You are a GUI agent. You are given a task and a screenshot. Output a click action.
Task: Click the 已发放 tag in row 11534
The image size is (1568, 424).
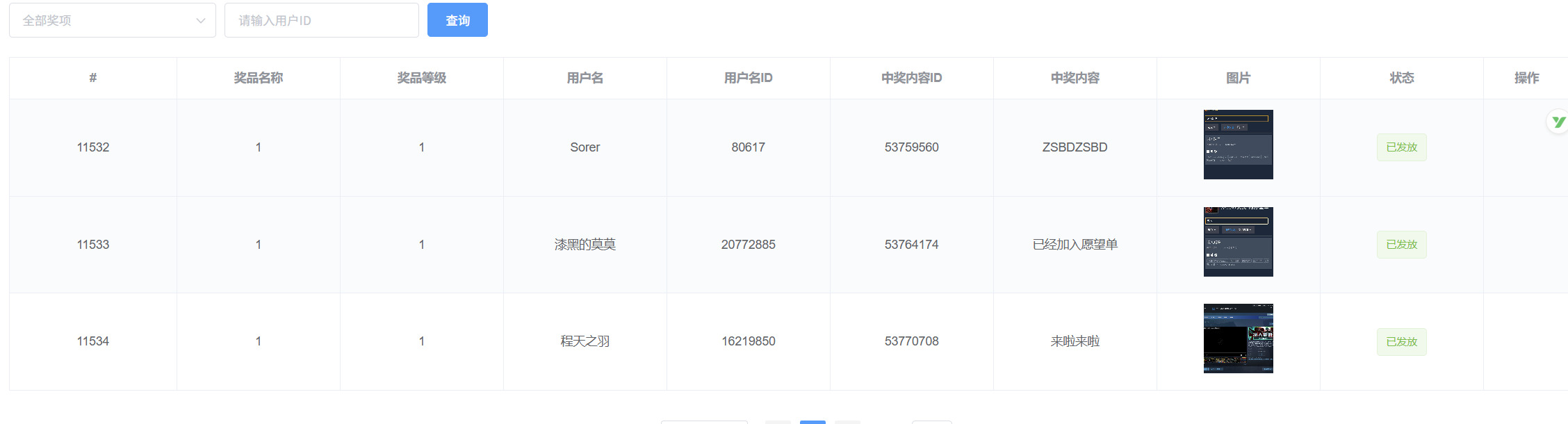(1401, 342)
